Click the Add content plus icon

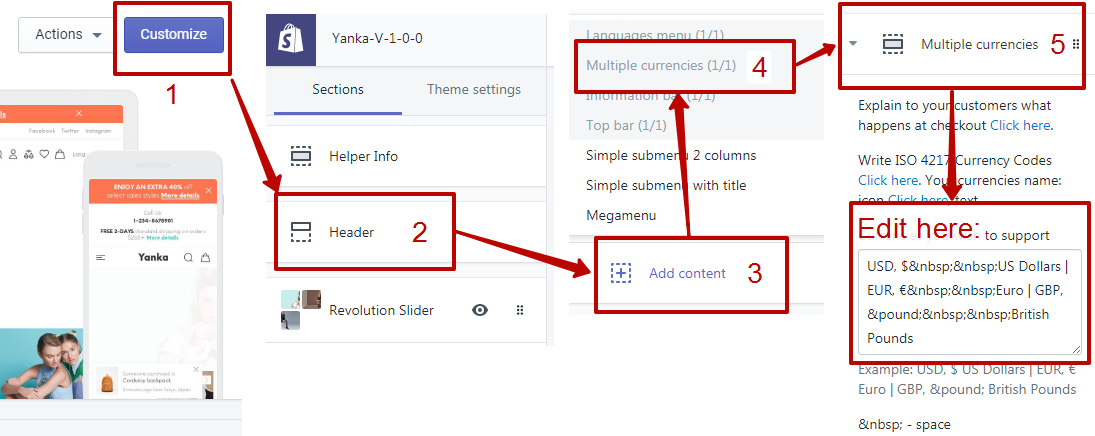[621, 273]
